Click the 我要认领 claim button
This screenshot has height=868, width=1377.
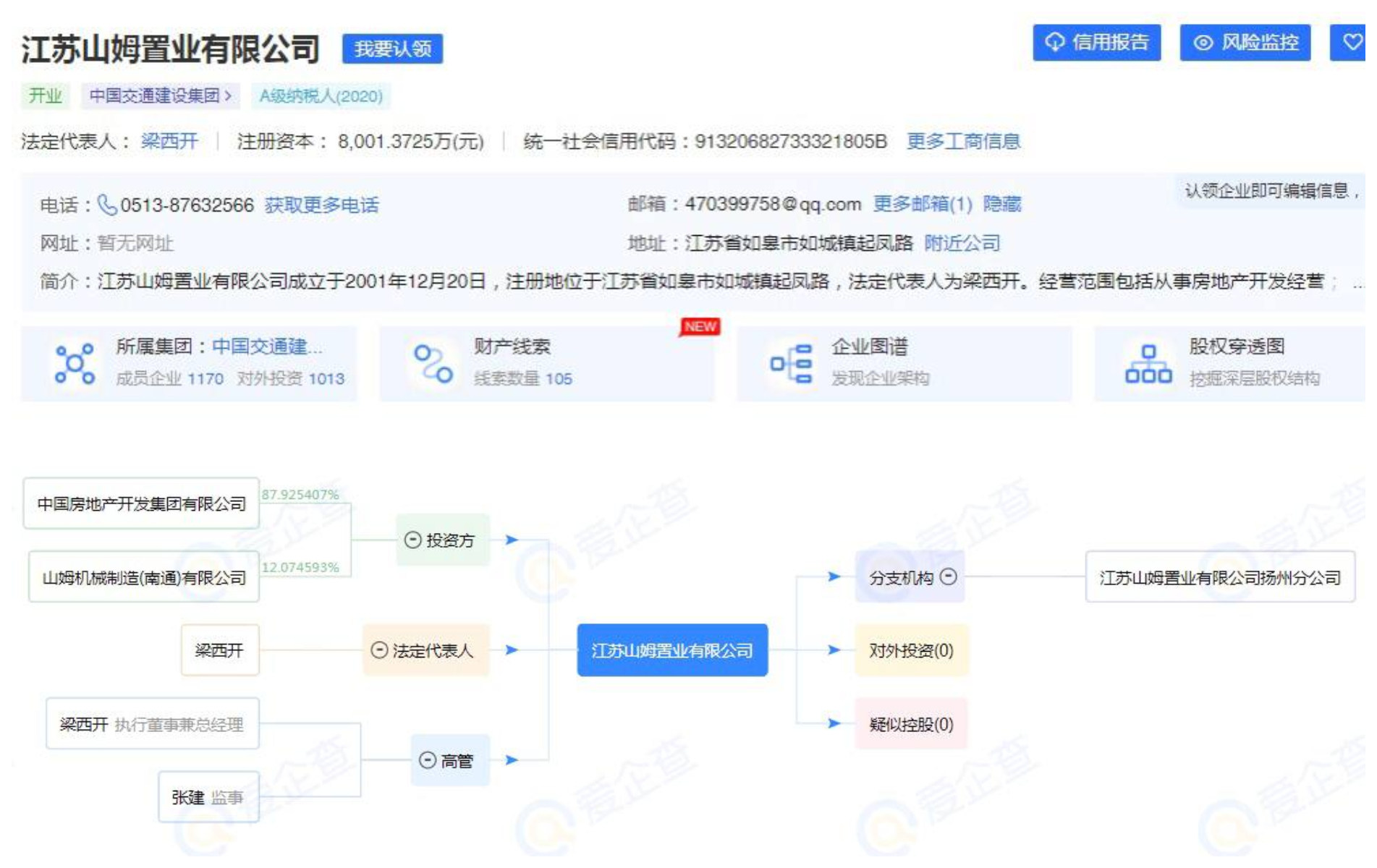[392, 49]
